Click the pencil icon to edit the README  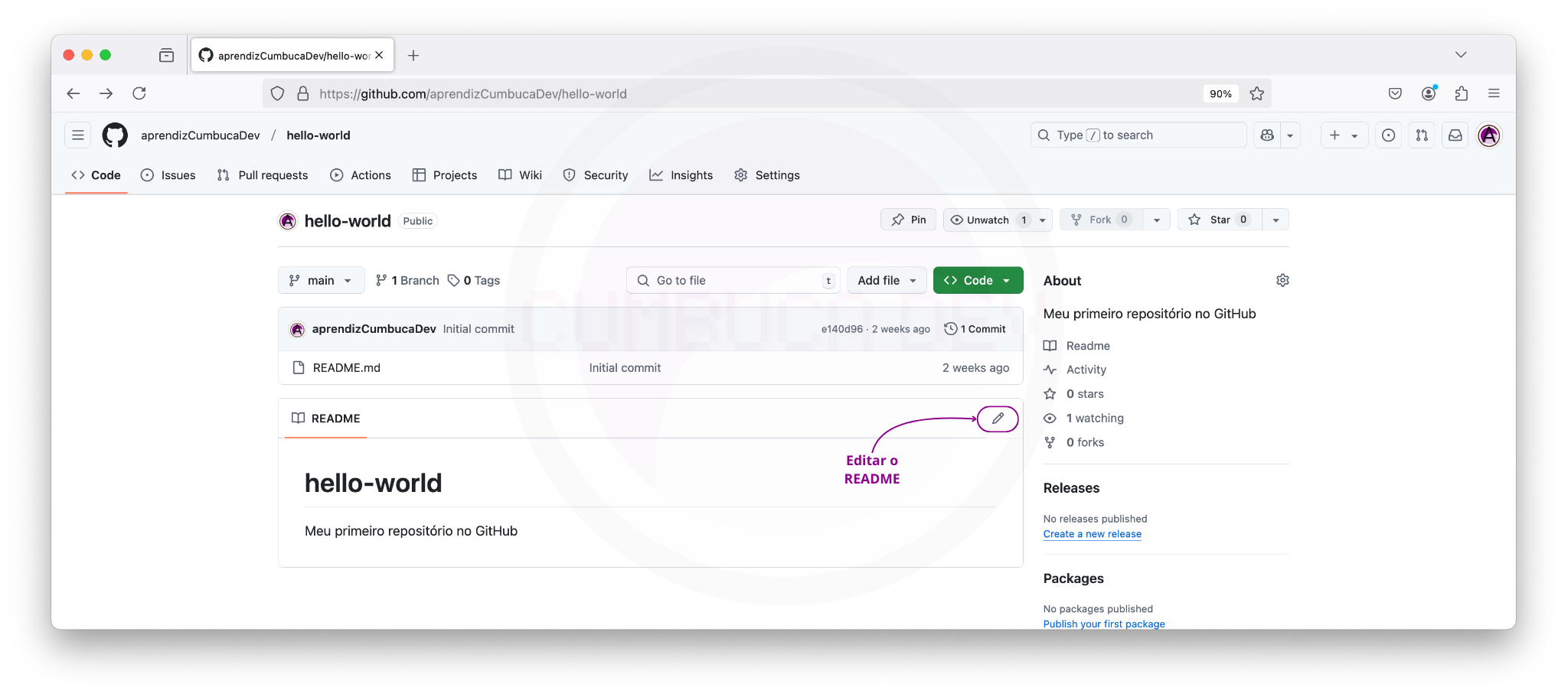(998, 419)
